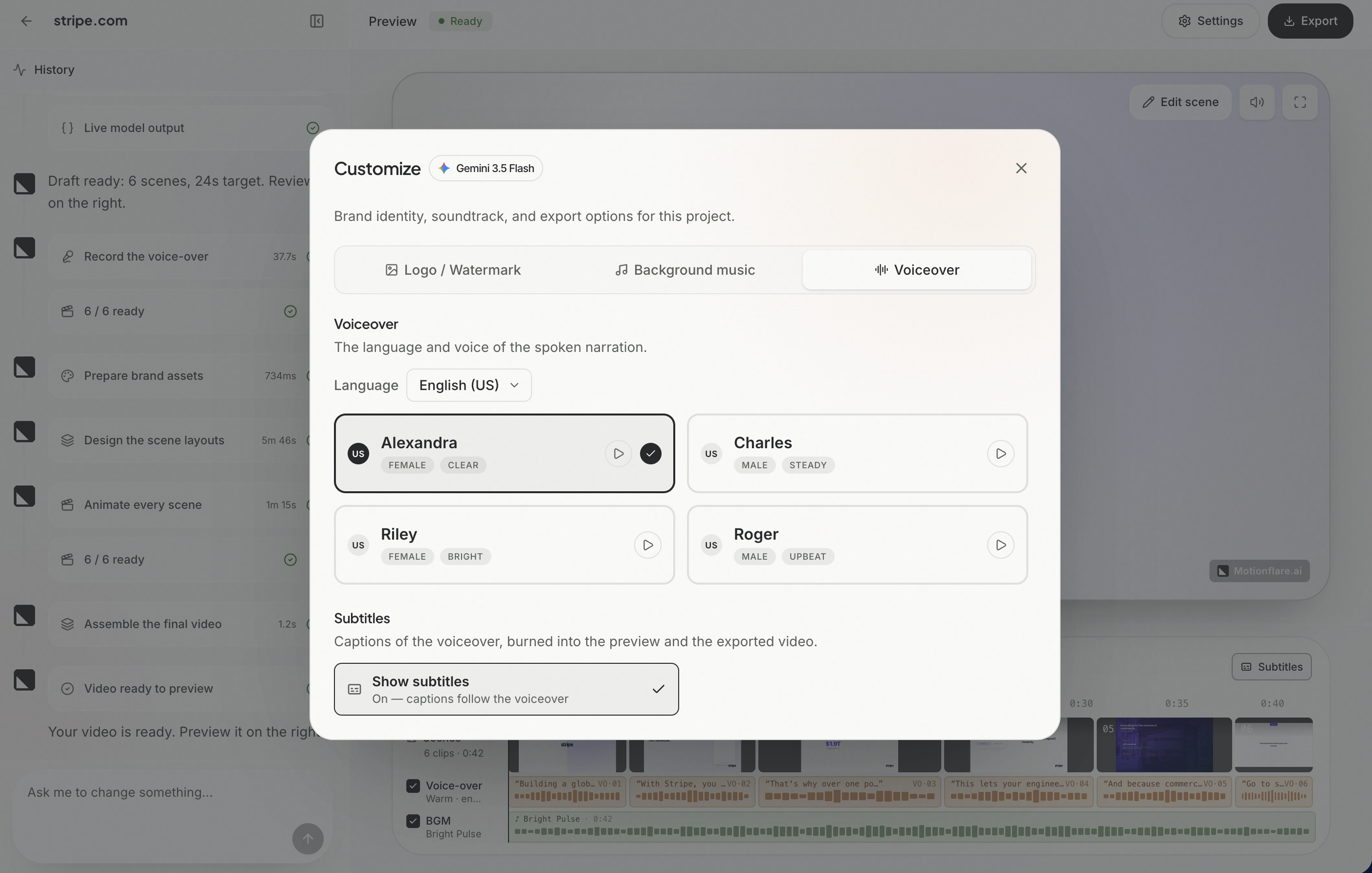
Task: Open the Language English (US) dropdown
Action: point(469,385)
